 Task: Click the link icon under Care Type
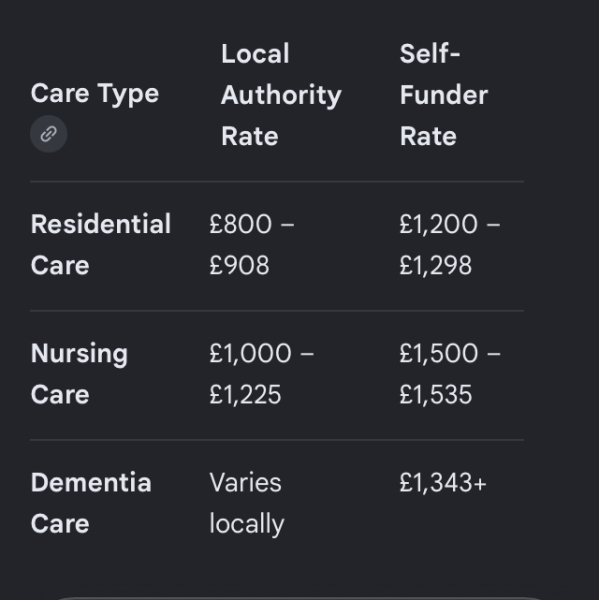click(x=49, y=134)
